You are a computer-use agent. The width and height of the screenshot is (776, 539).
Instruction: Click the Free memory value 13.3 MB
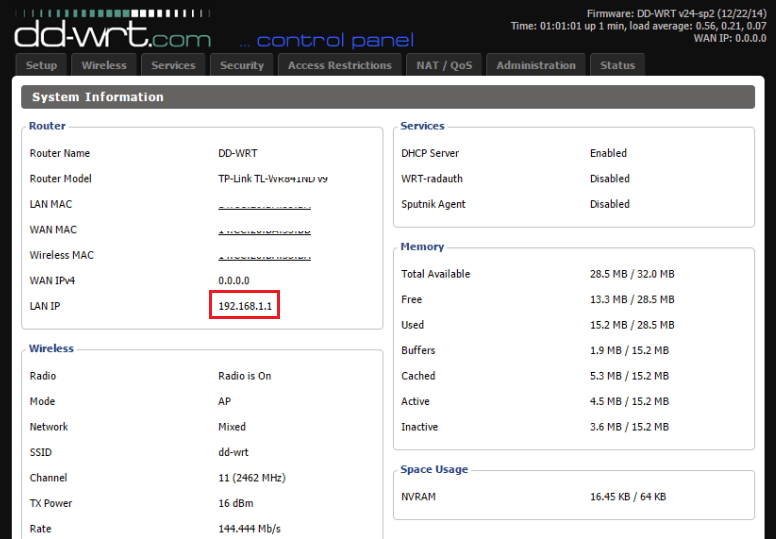pyautogui.click(x=632, y=299)
